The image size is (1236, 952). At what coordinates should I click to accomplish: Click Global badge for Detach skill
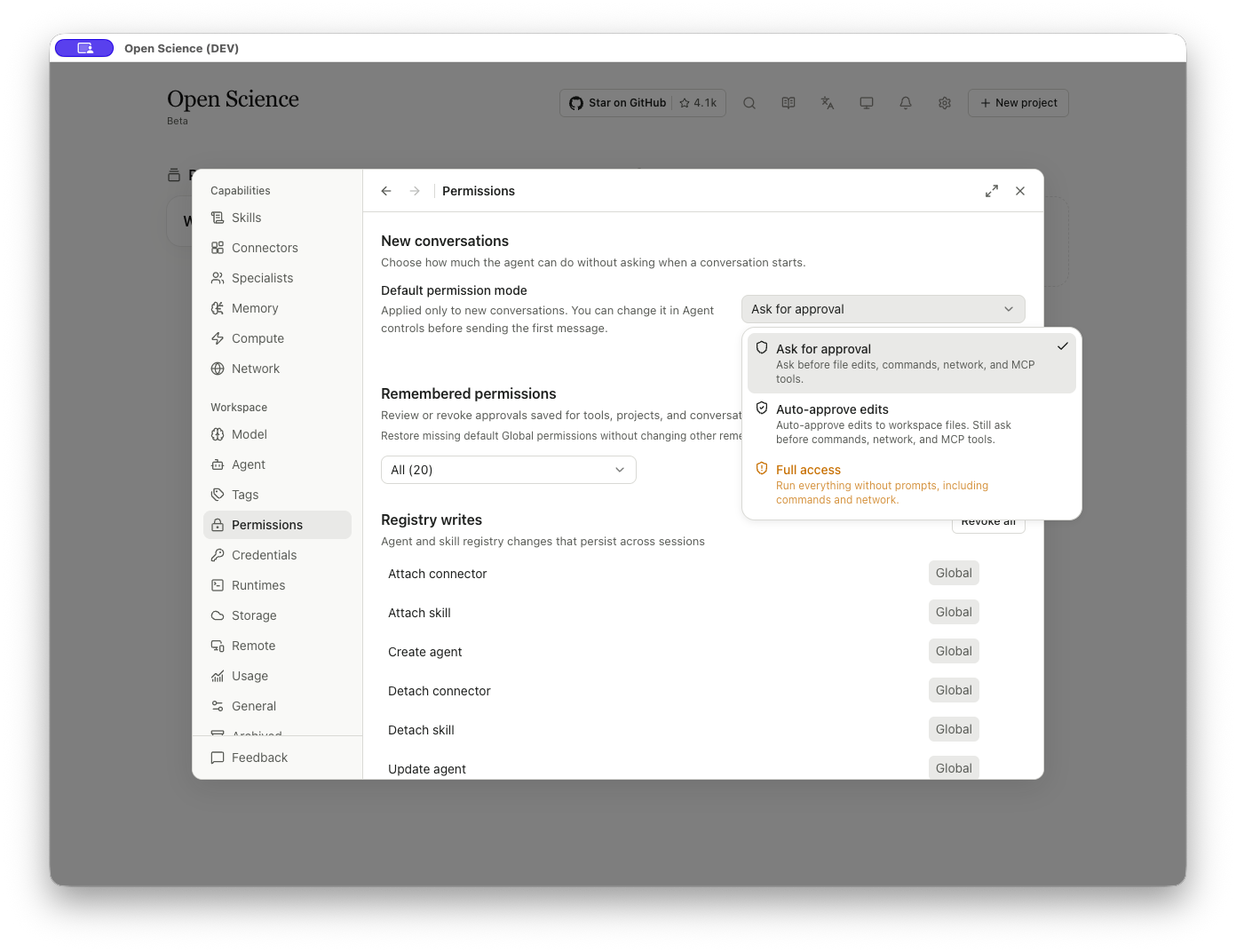954,729
